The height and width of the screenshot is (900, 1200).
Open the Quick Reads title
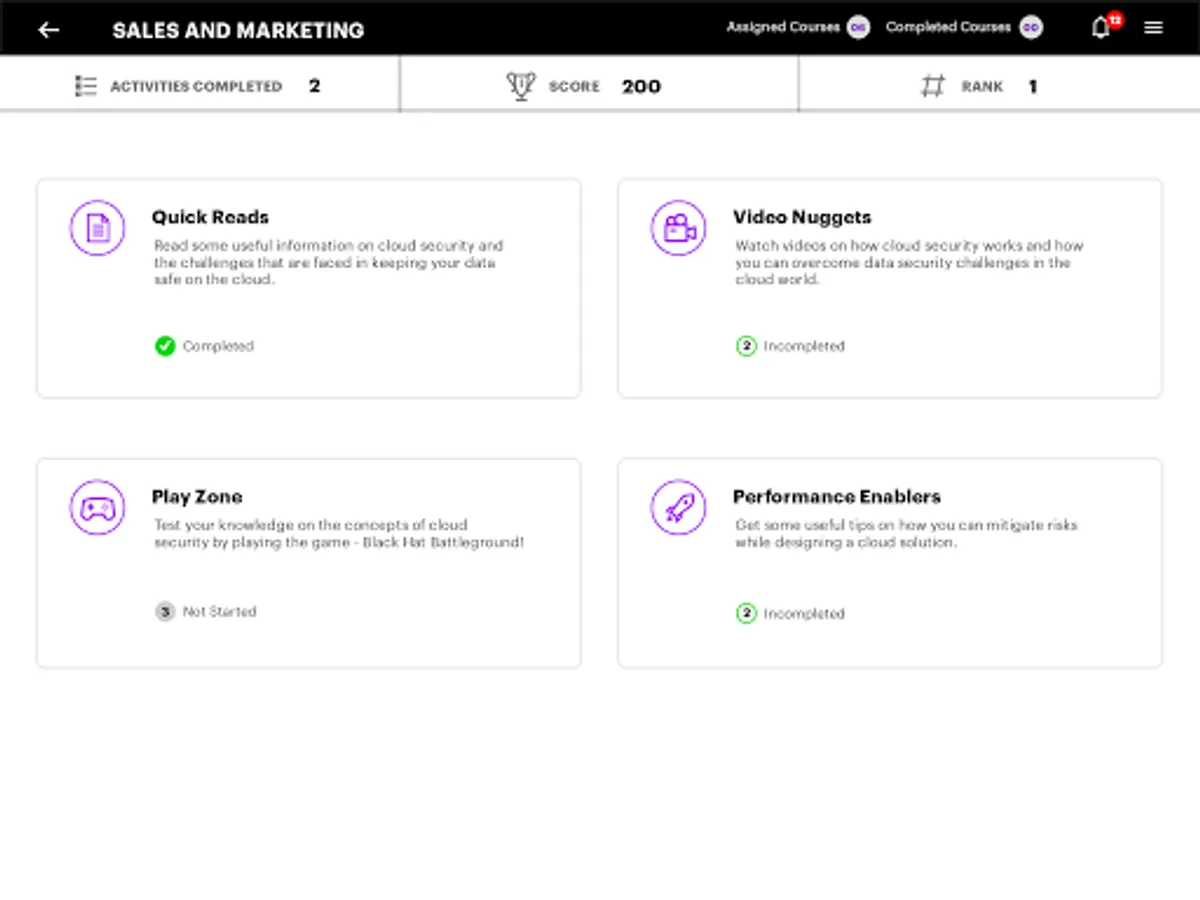pos(210,217)
